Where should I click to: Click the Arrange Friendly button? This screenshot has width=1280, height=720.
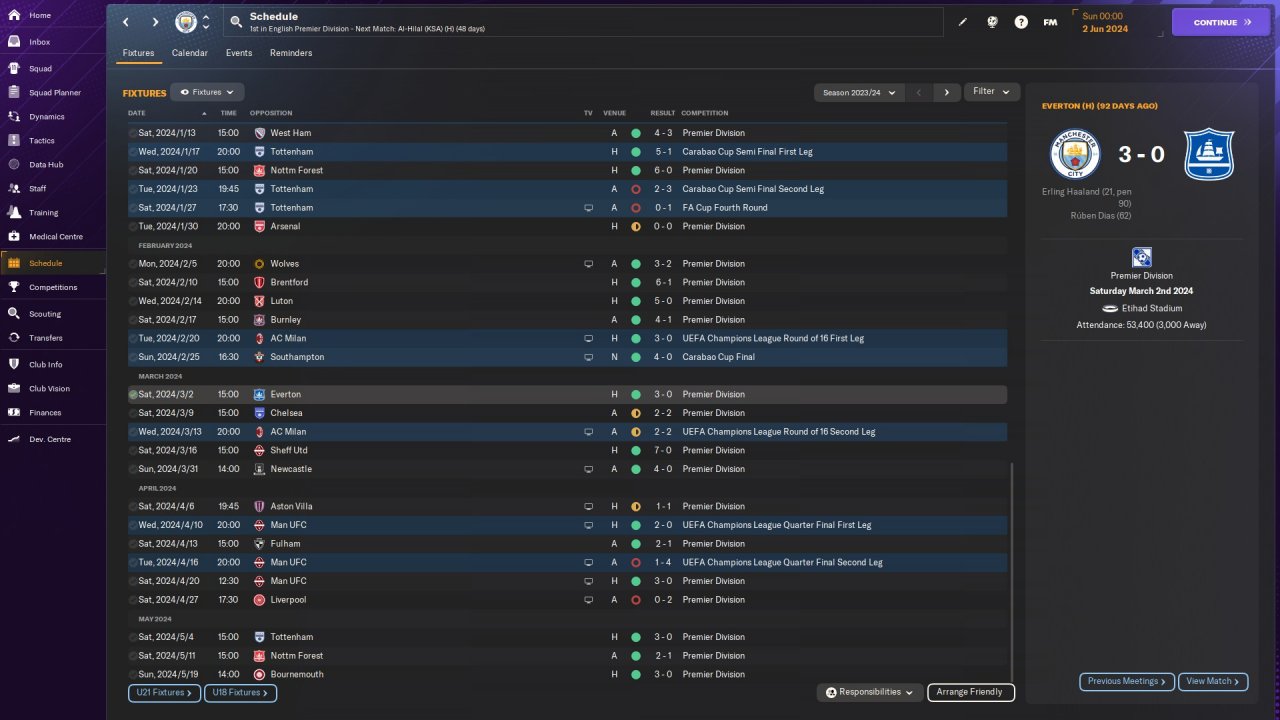point(971,692)
